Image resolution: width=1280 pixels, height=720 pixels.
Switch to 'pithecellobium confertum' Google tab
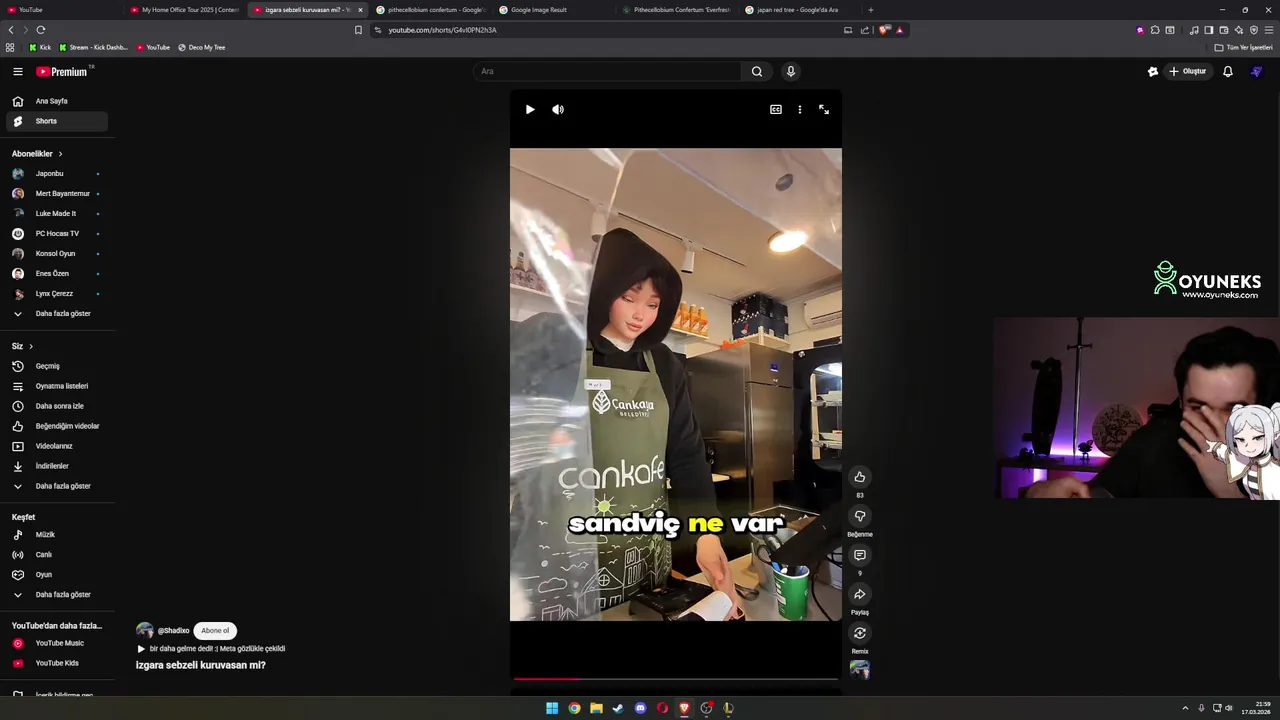431,10
